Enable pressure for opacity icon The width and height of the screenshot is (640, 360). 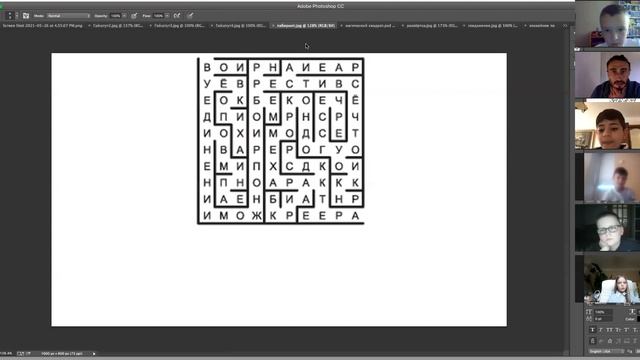point(134,16)
